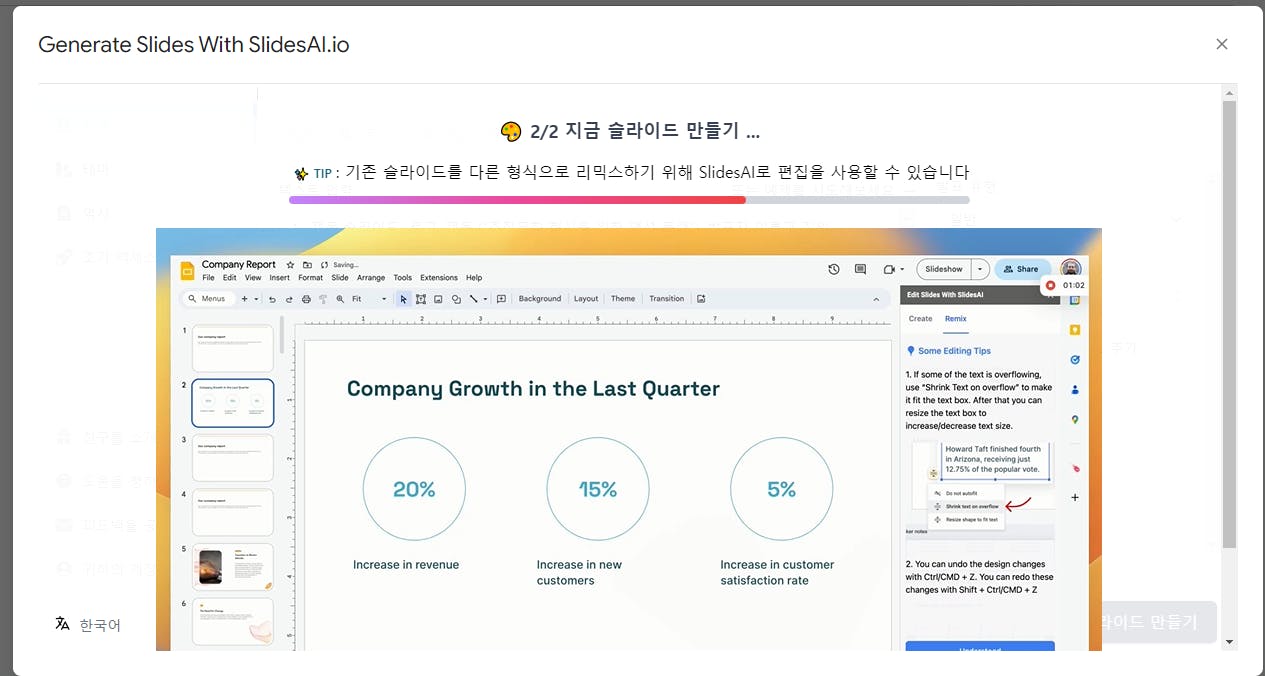Select slide 3 thumbnail in the filmstrip
Image resolution: width=1265 pixels, height=676 pixels.
(x=232, y=458)
